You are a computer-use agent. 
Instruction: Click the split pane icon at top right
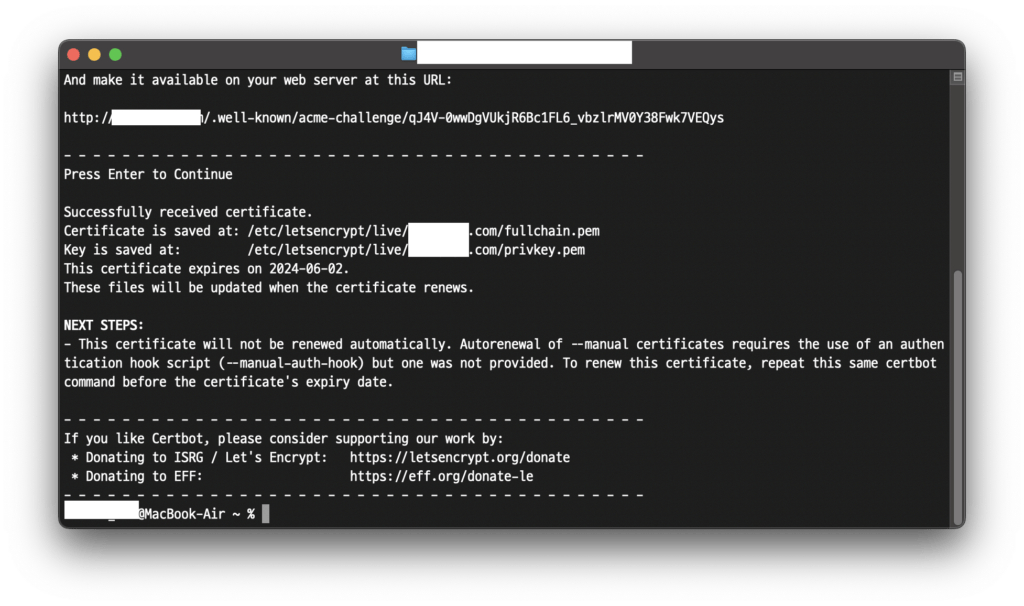pyautogui.click(x=957, y=77)
